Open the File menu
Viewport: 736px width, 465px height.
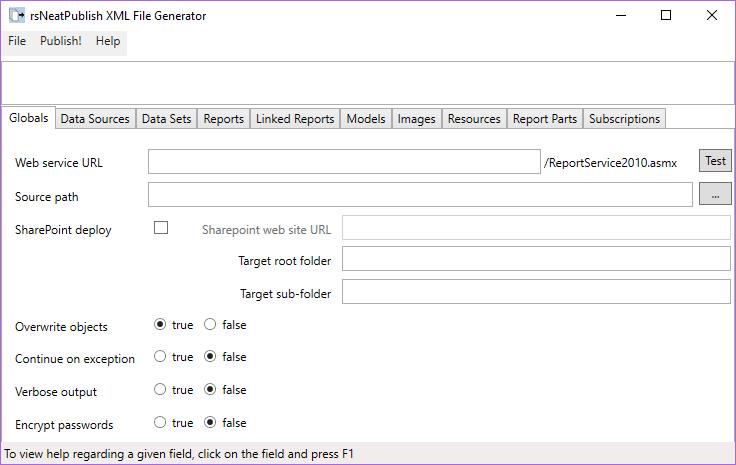point(17,41)
